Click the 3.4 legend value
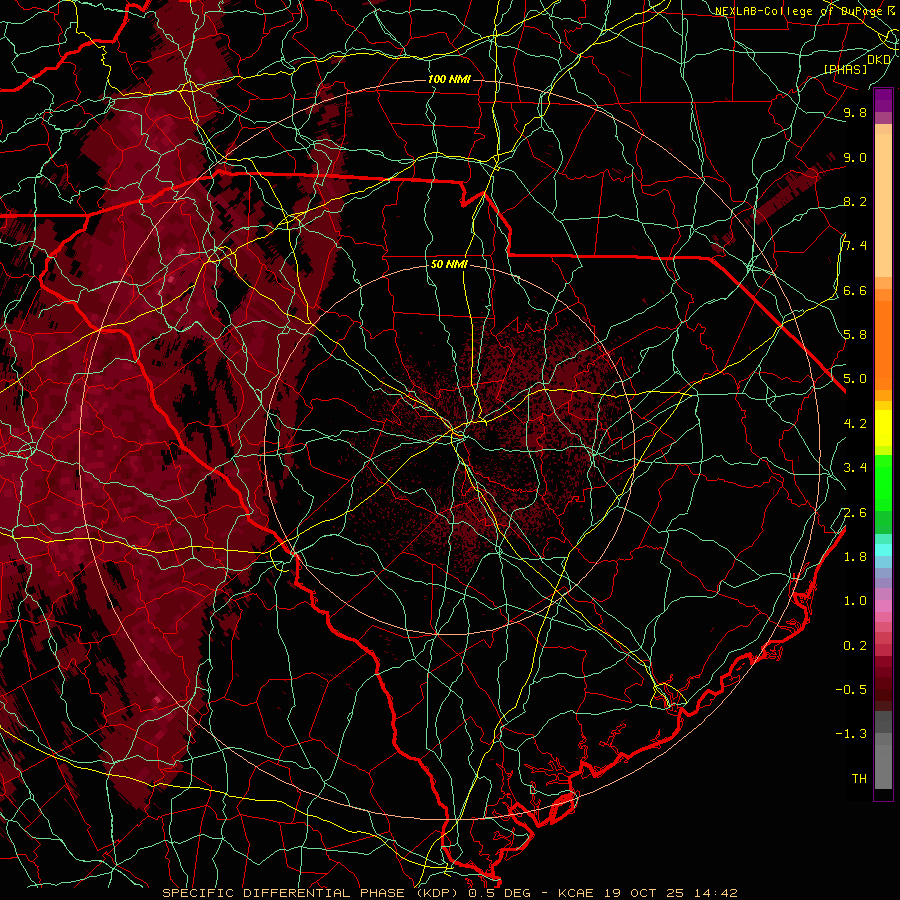 coord(855,468)
